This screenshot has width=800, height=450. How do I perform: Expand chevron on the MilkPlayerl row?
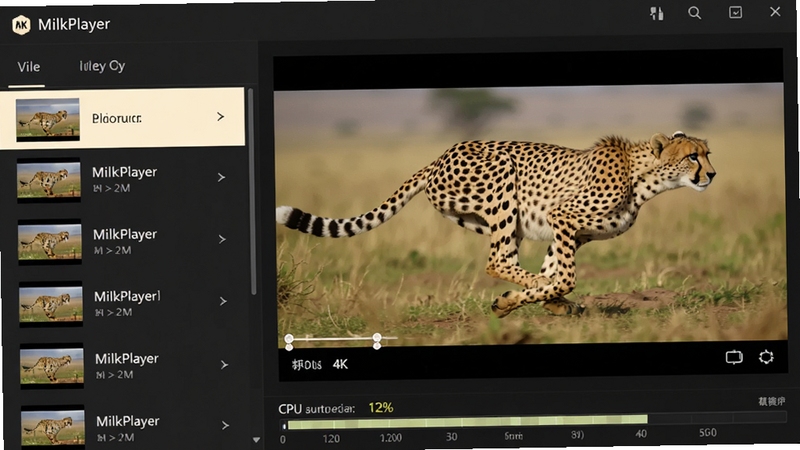click(223, 301)
